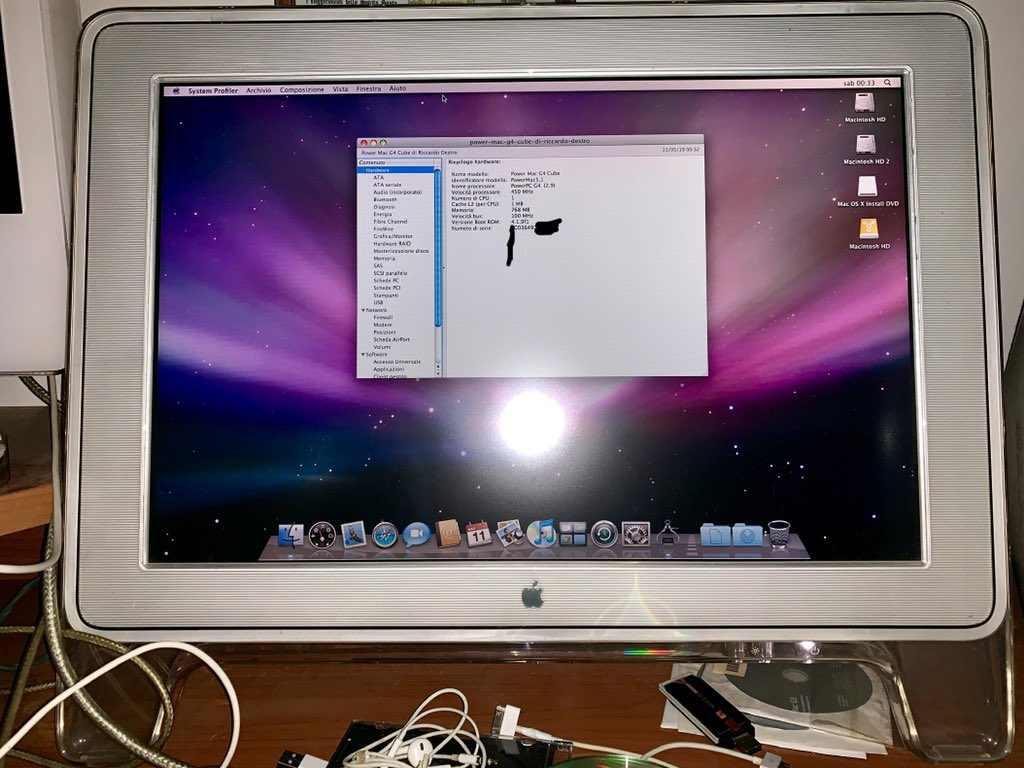Select Posizioni under Network

click(385, 332)
